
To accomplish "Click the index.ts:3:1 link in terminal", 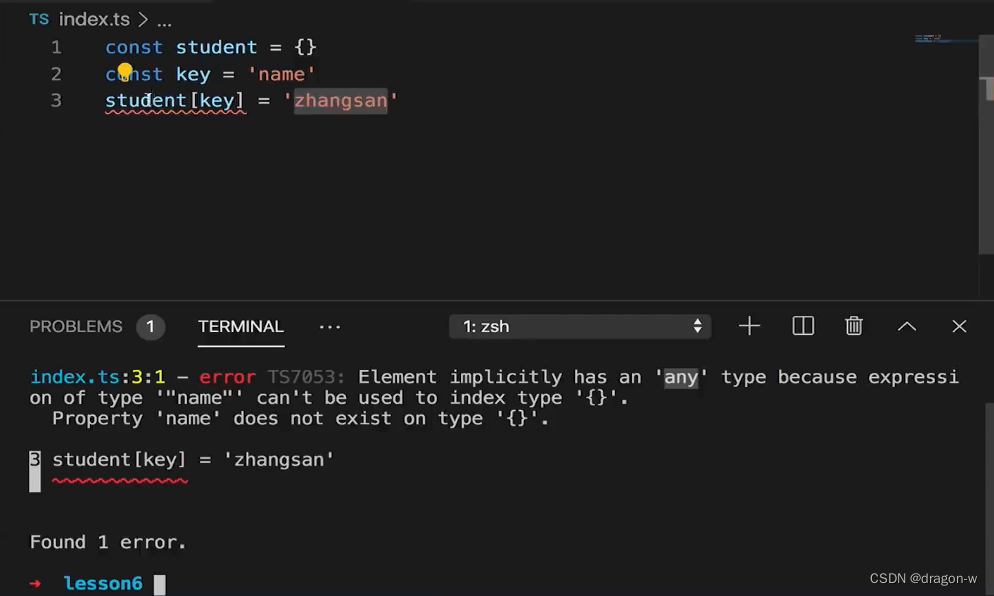I will [x=98, y=377].
